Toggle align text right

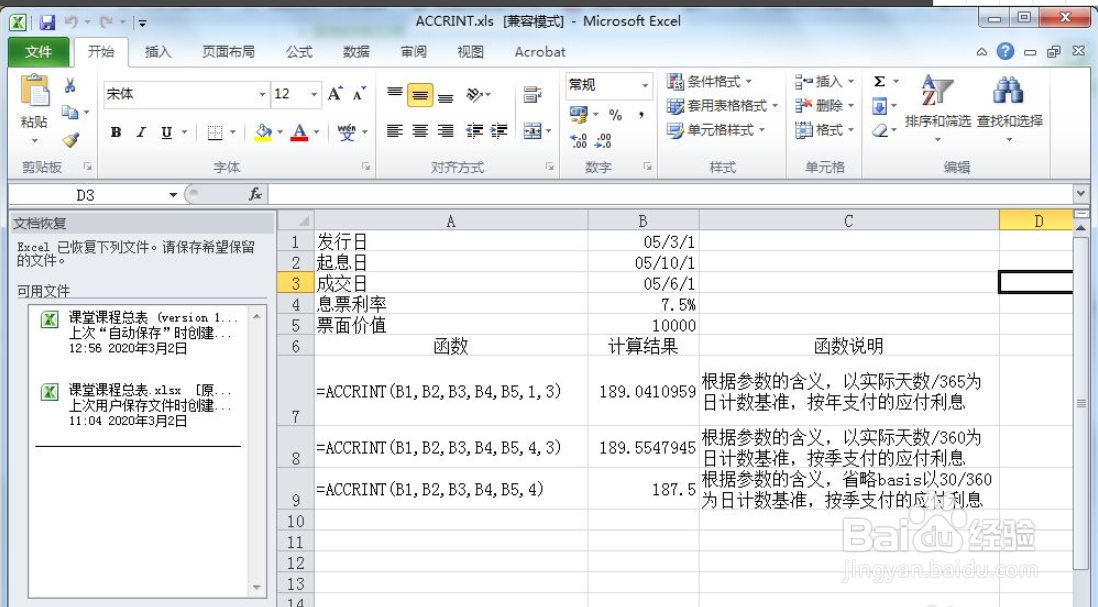point(445,131)
